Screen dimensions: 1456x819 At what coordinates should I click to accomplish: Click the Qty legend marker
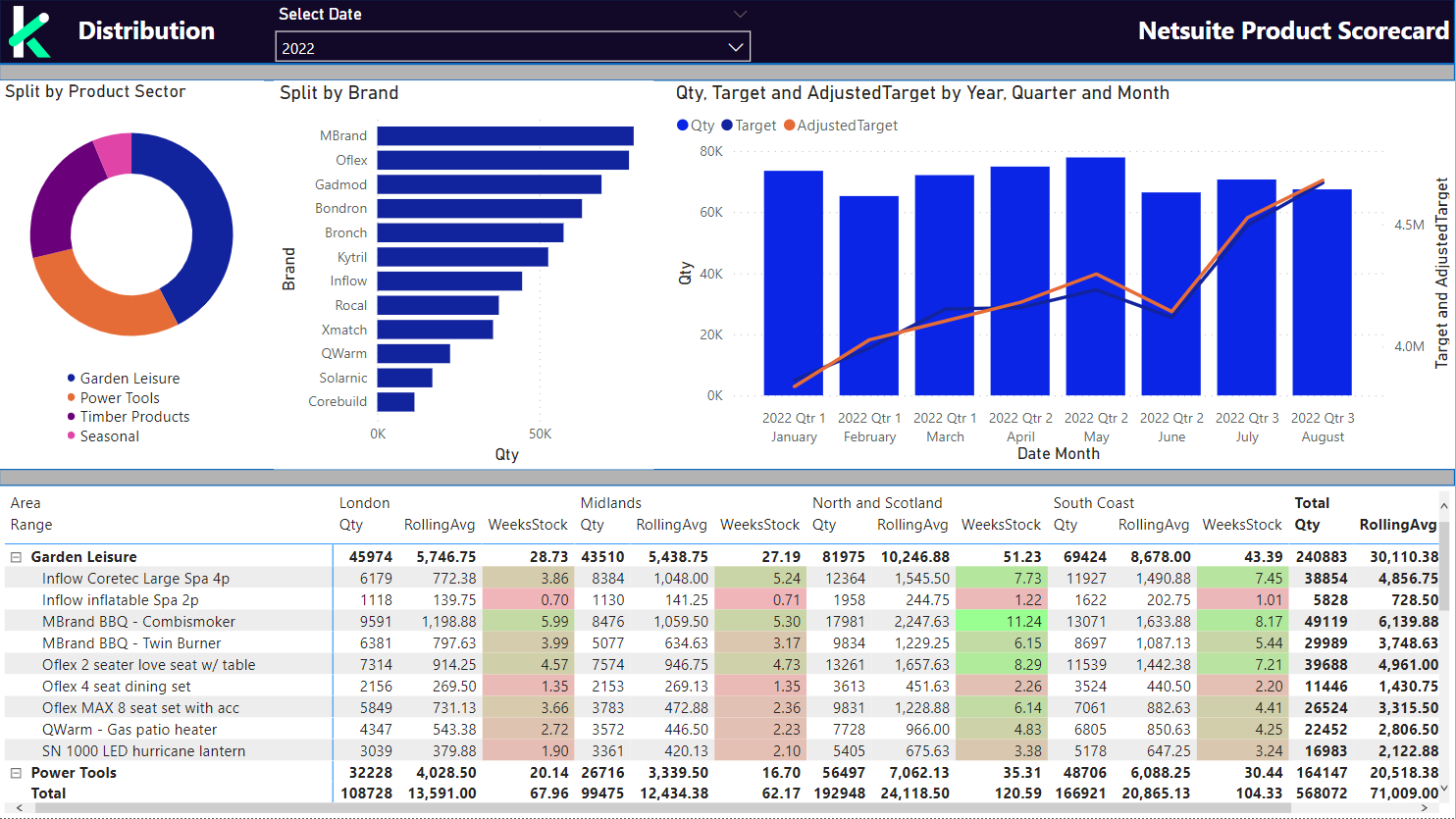point(683,126)
